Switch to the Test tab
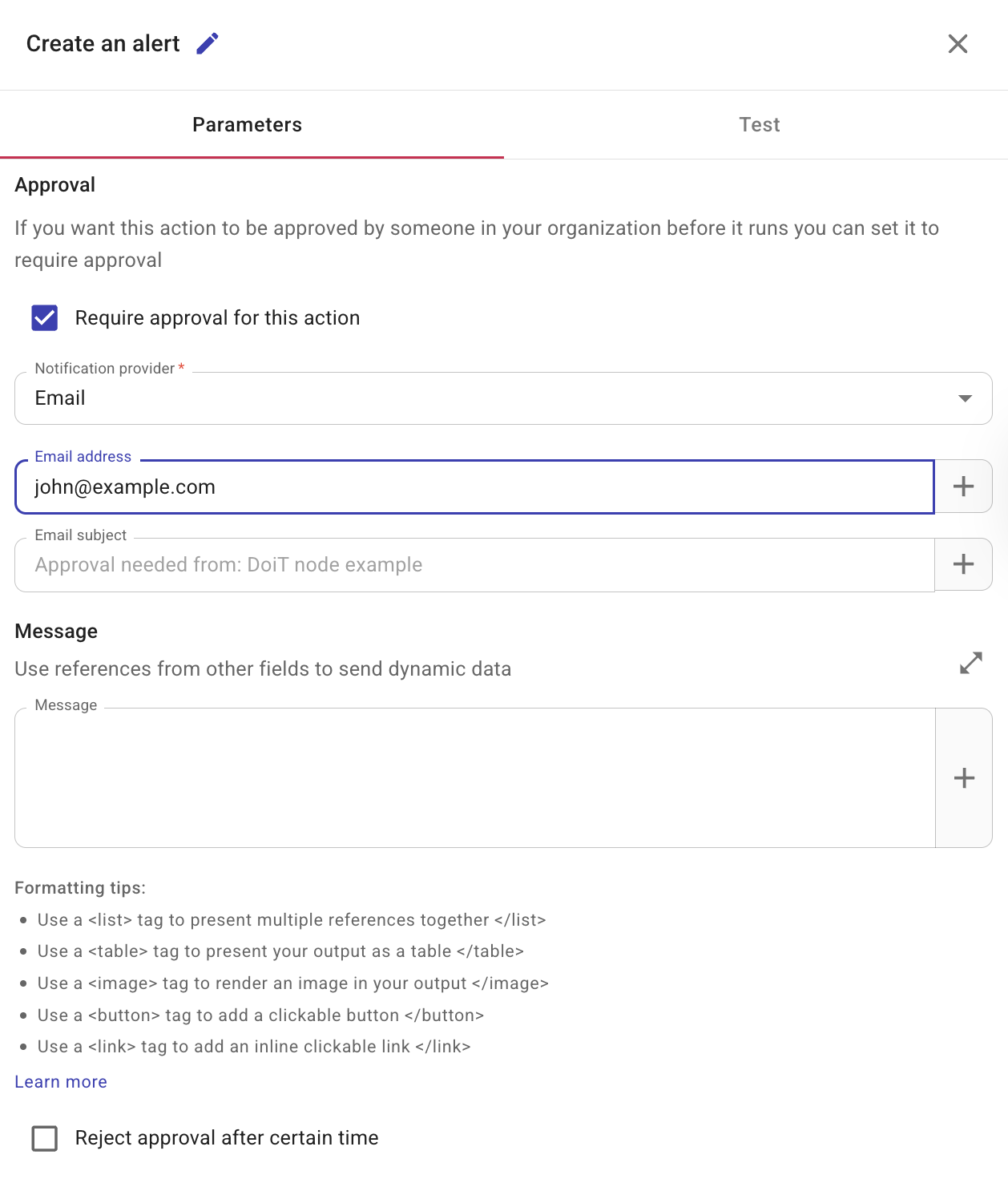The width and height of the screenshot is (1008, 1183). 759,125
